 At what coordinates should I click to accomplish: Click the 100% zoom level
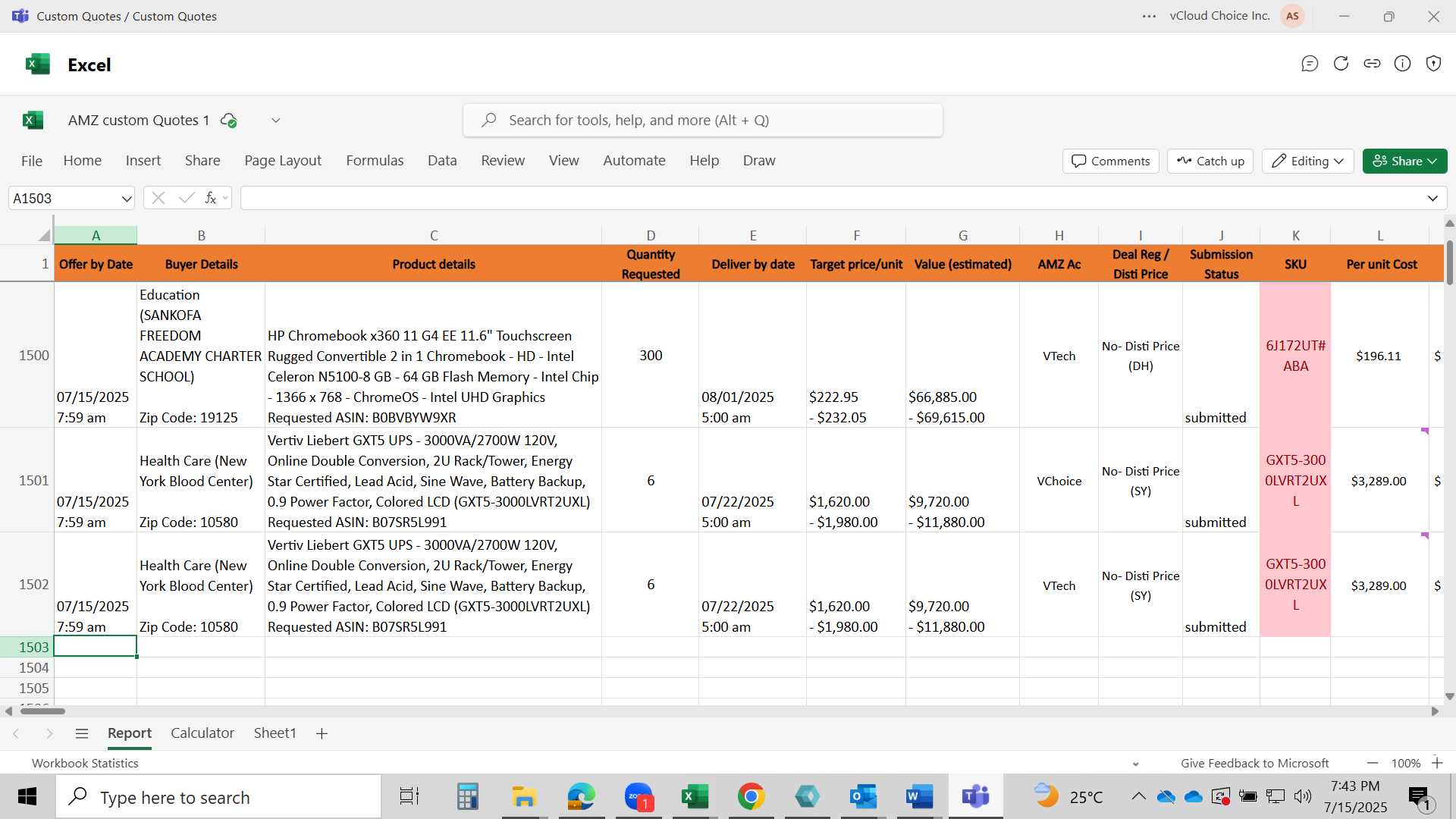(1405, 764)
